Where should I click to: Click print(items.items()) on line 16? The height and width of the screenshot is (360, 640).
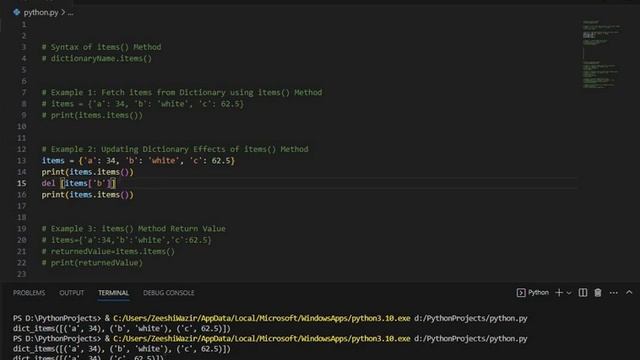click(x=87, y=195)
